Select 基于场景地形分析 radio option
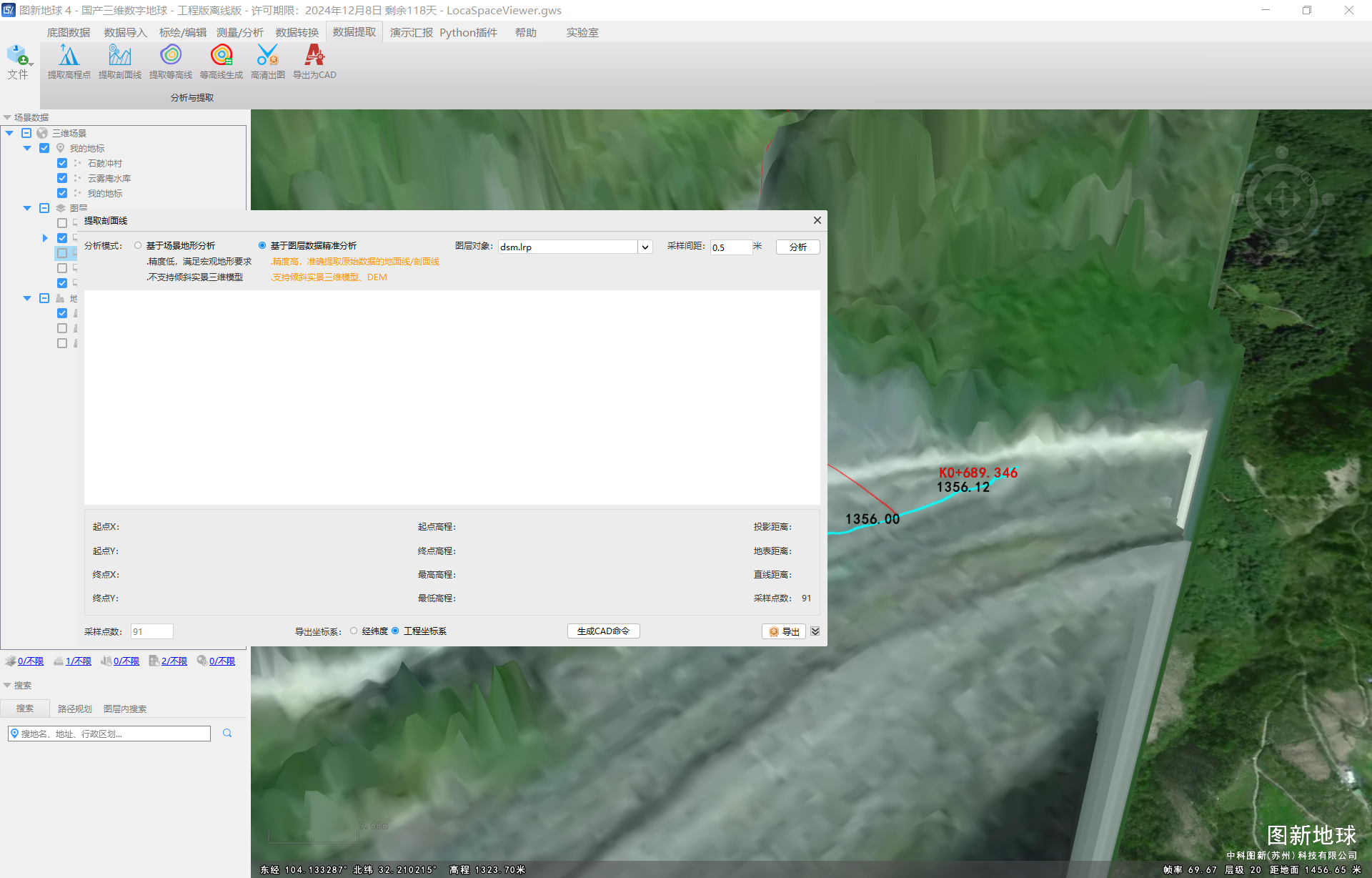Image resolution: width=1372 pixels, height=878 pixels. pos(138,245)
